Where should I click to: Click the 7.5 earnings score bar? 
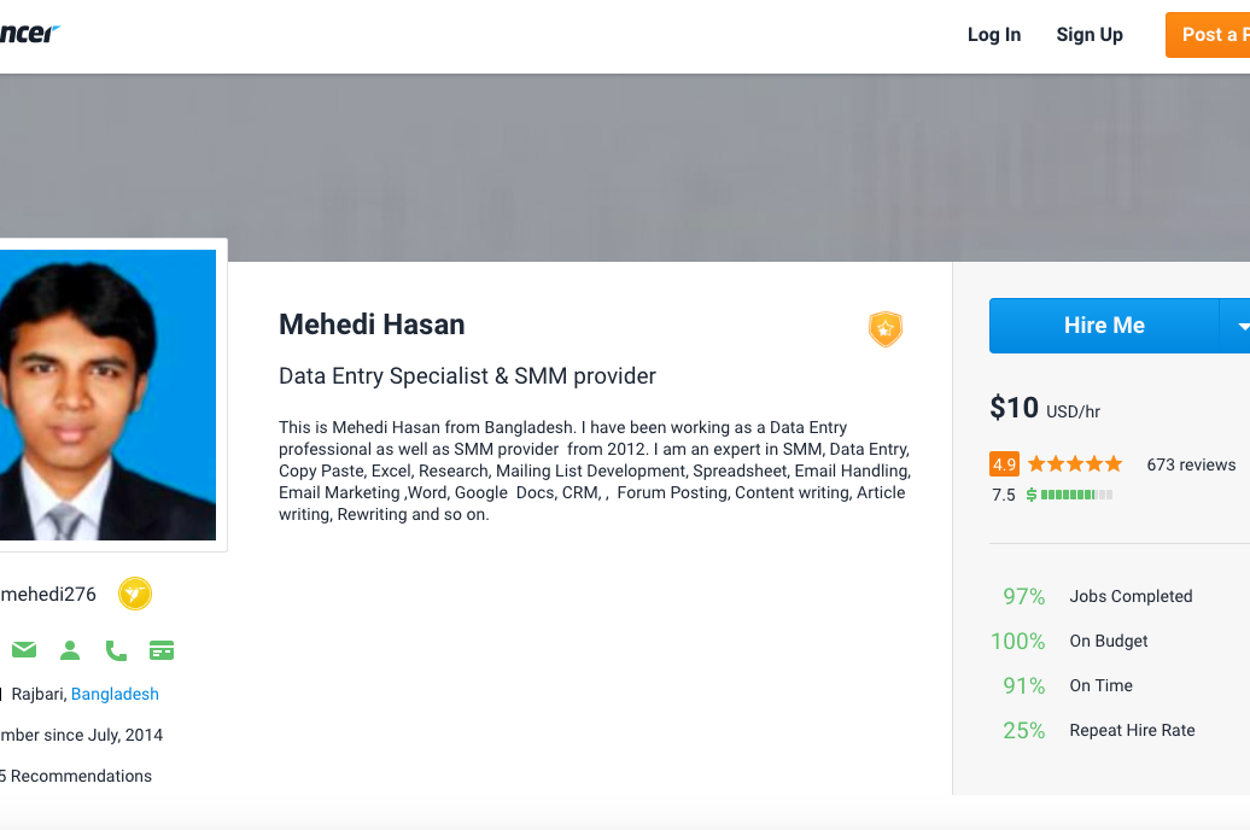1076,495
